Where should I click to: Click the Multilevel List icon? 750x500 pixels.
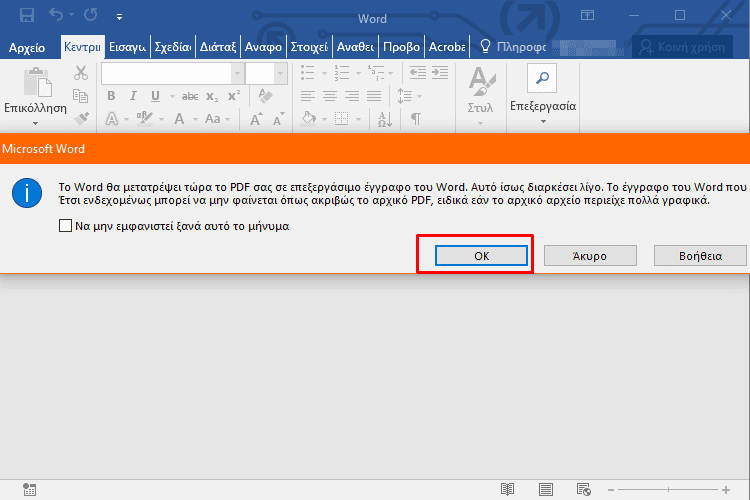pos(376,73)
